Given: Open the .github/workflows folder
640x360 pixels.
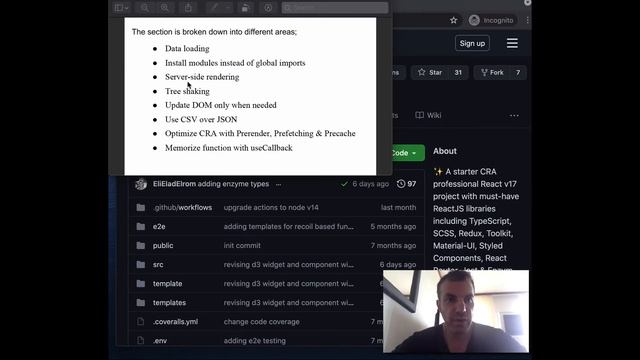Looking at the screenshot, I should click(182, 207).
